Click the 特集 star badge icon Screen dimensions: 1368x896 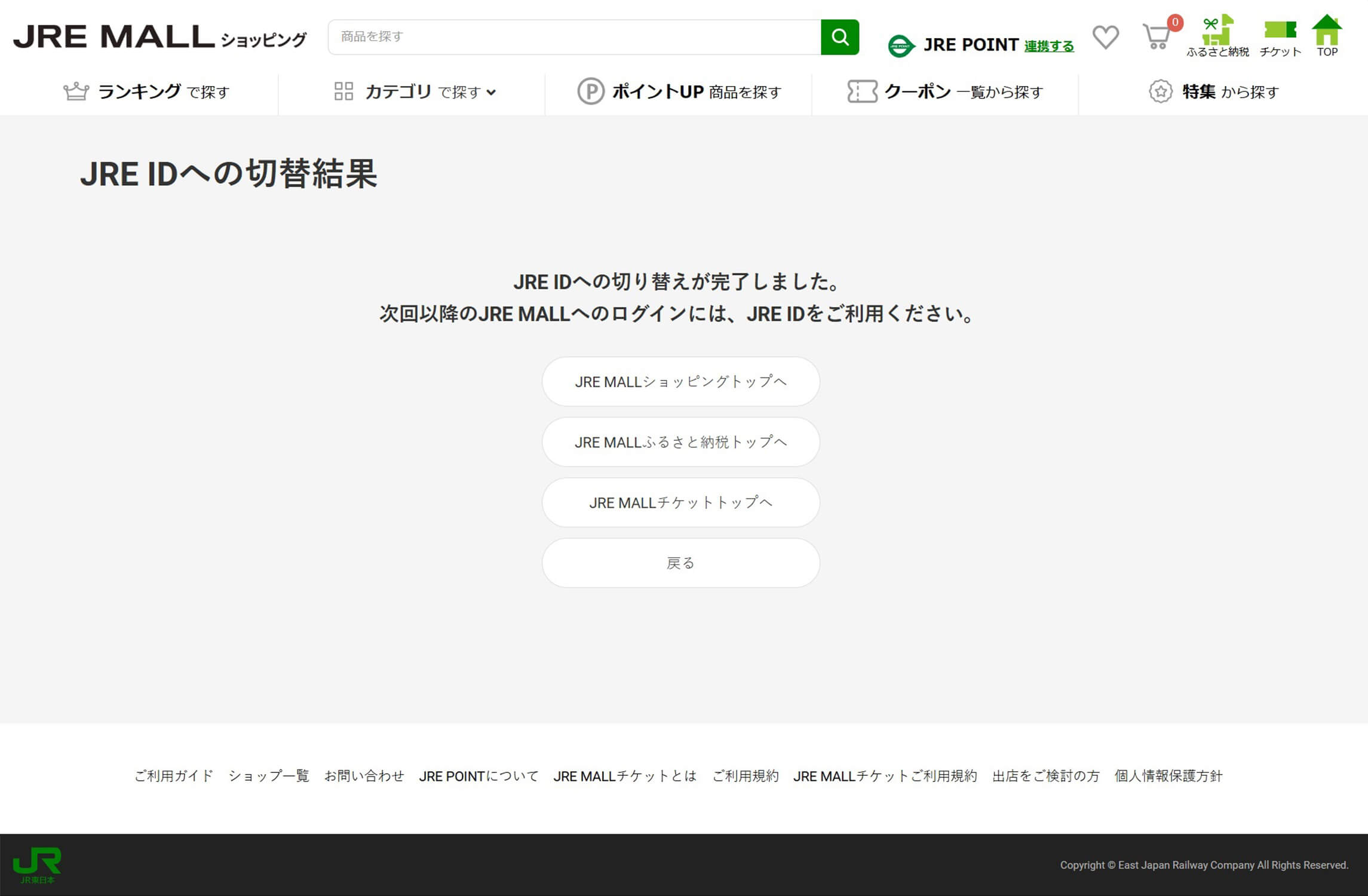click(1160, 91)
